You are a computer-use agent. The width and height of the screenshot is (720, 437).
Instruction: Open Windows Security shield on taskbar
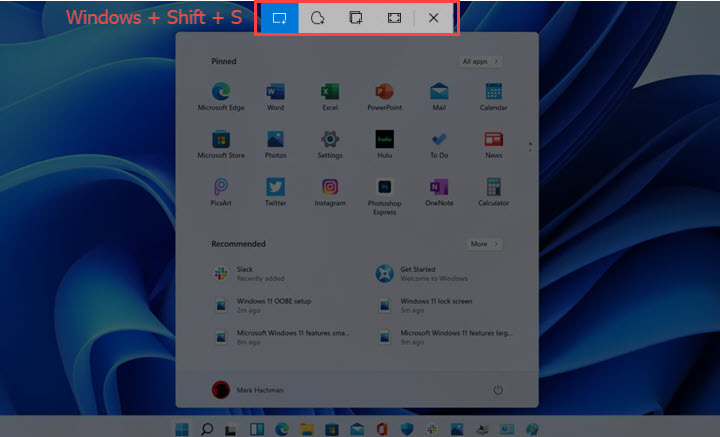coord(407,429)
